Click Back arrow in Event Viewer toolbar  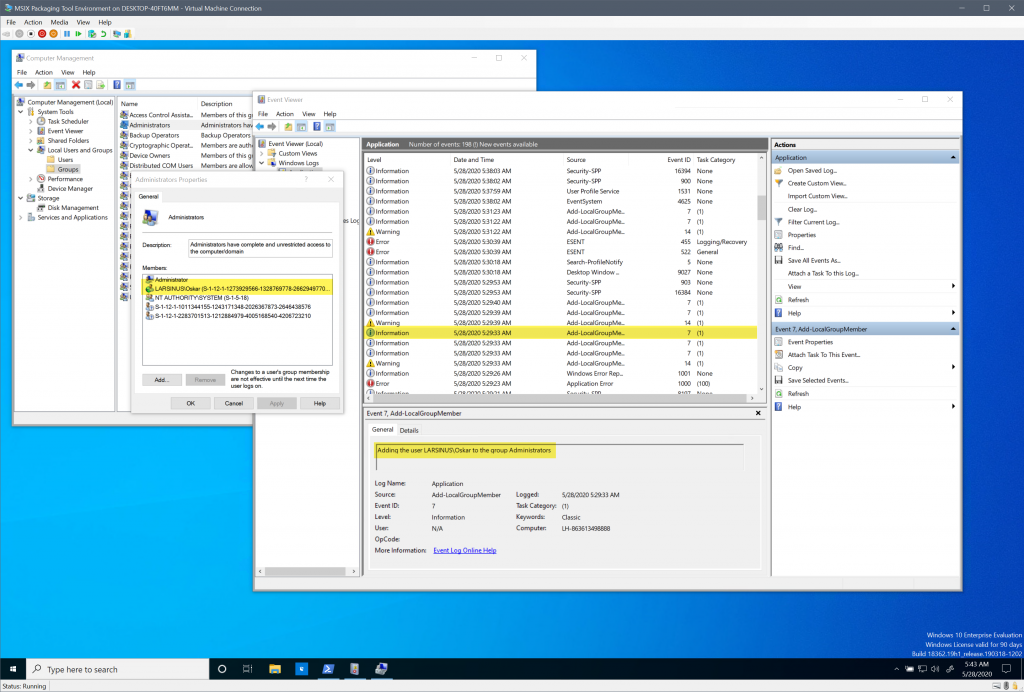pos(260,127)
